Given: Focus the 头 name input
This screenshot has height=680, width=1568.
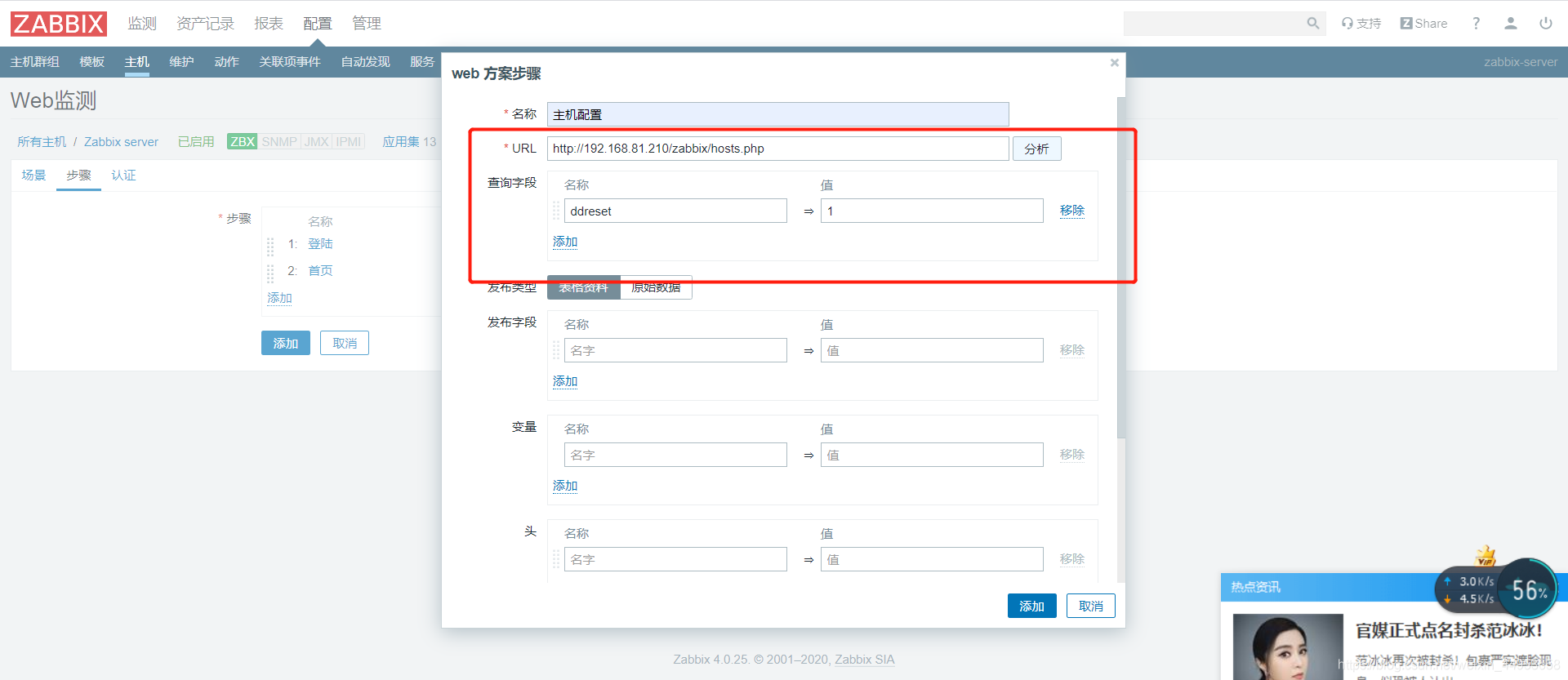Looking at the screenshot, I should tap(675, 559).
